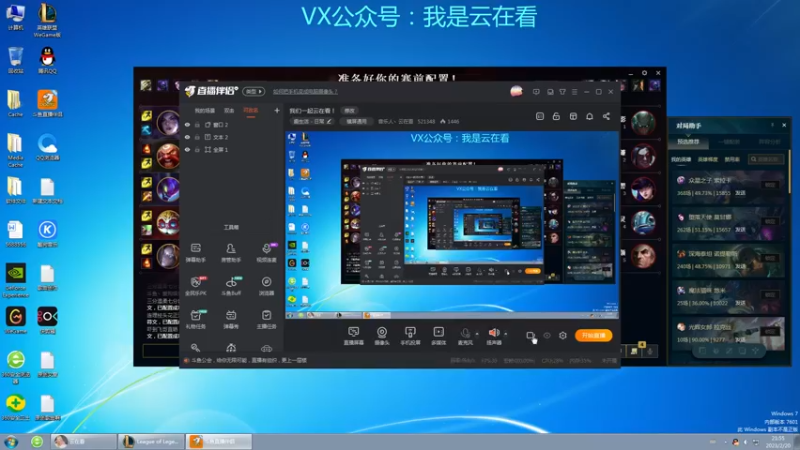Switch to the second scene tab
This screenshot has width=800, height=450.
coord(229,110)
